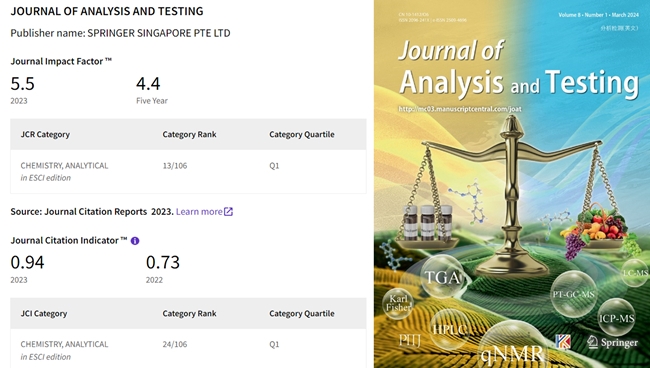The image size is (650, 368).
Task: Open the Learn more link
Action: coord(199,212)
